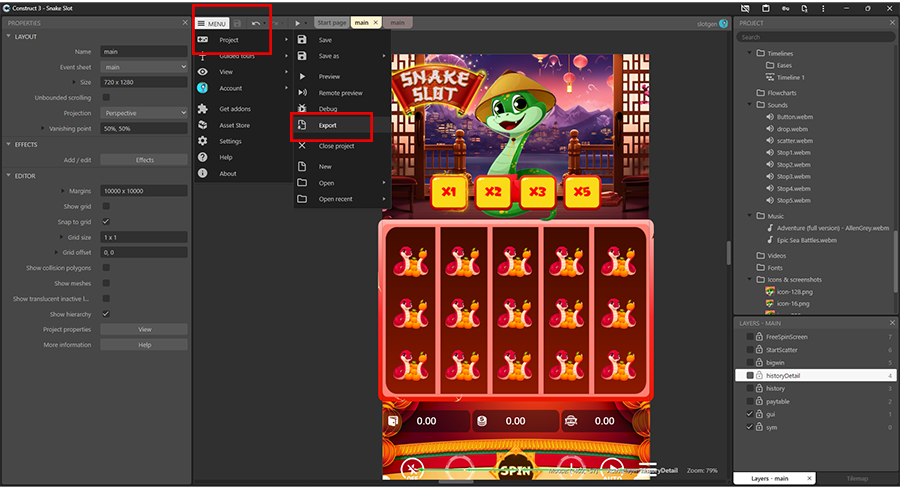Switch to the inactive main tab

point(397,23)
